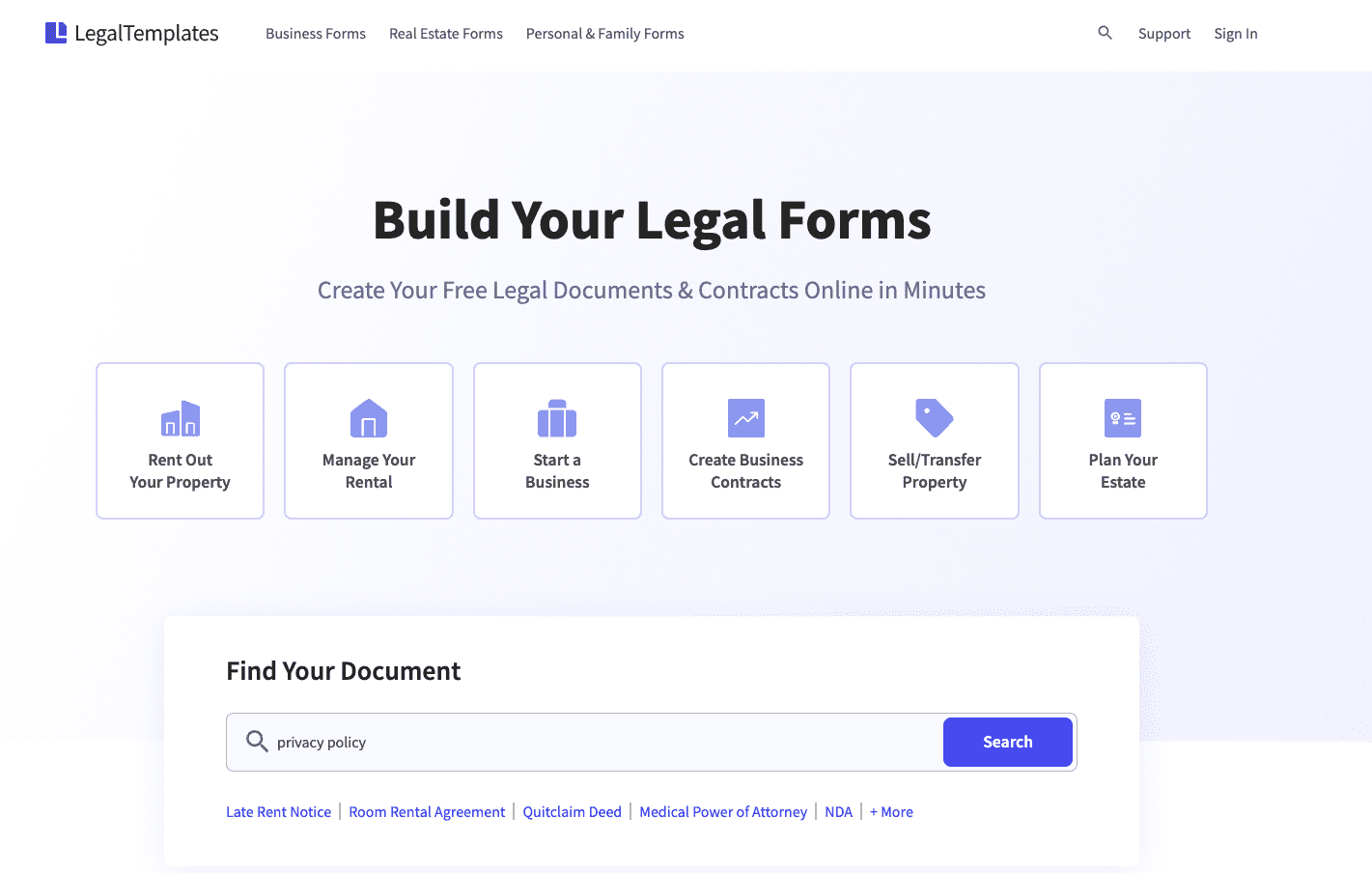Select the Create Business Contracts label
Viewport: 1372px width, 873px height.
(746, 471)
